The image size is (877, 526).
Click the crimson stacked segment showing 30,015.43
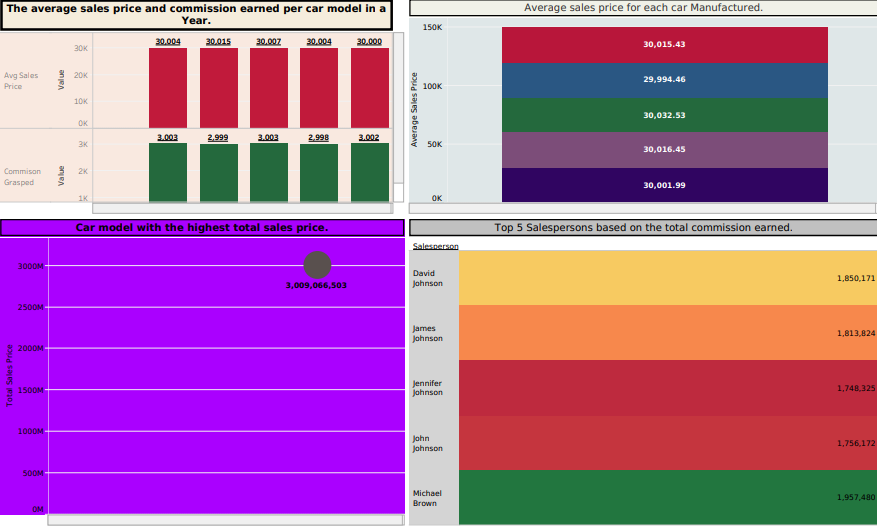pos(664,45)
